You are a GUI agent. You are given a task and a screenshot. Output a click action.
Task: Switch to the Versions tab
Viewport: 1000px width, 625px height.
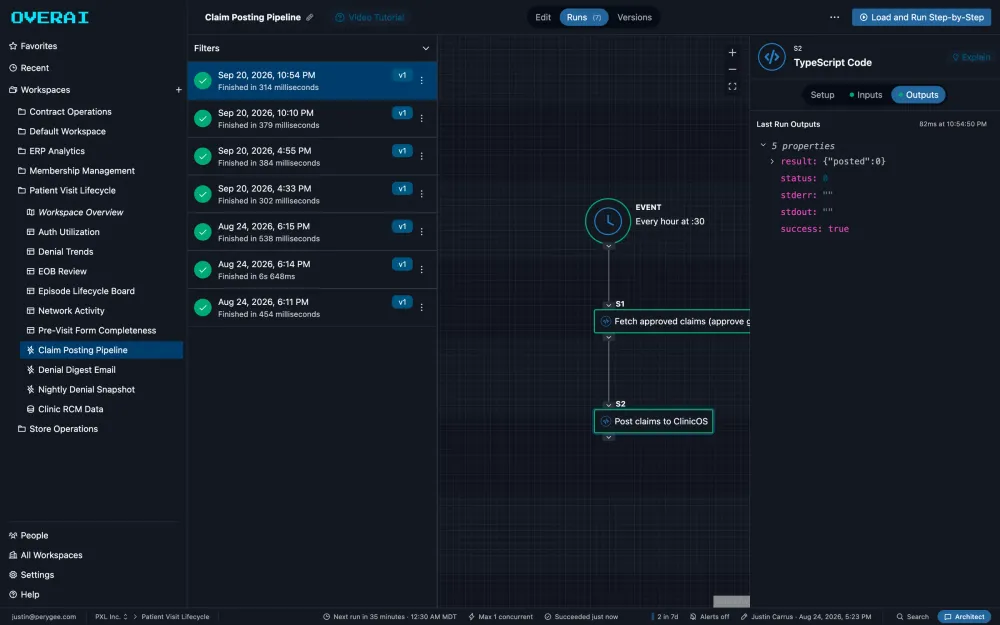[635, 17]
